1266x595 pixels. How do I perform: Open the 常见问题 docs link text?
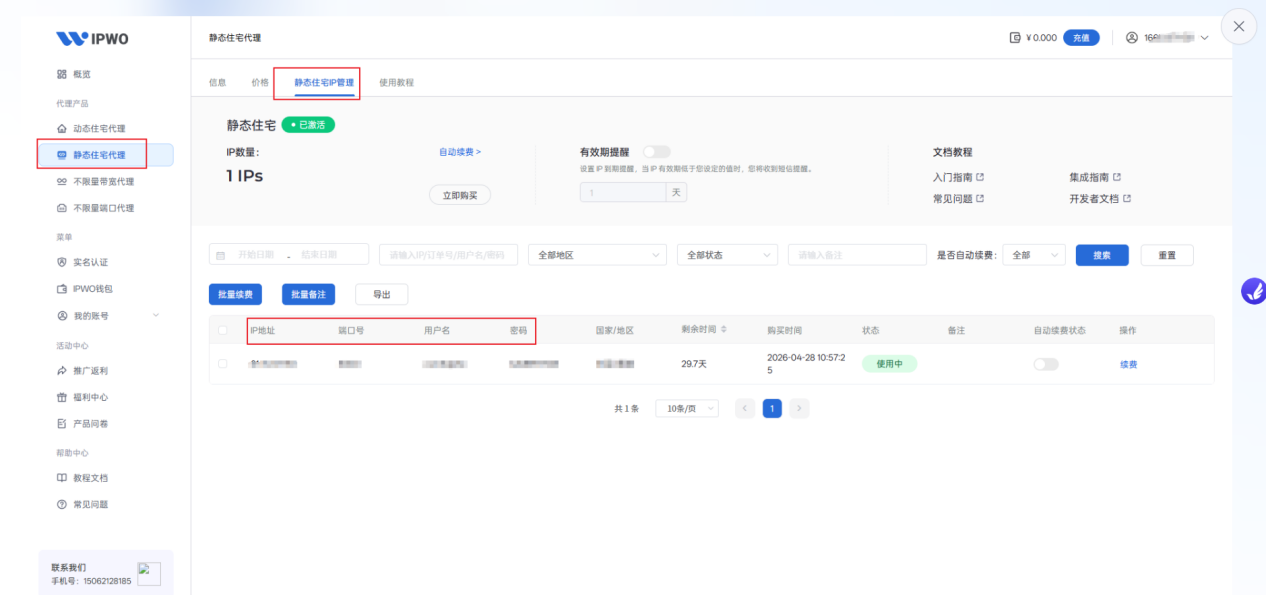952,199
